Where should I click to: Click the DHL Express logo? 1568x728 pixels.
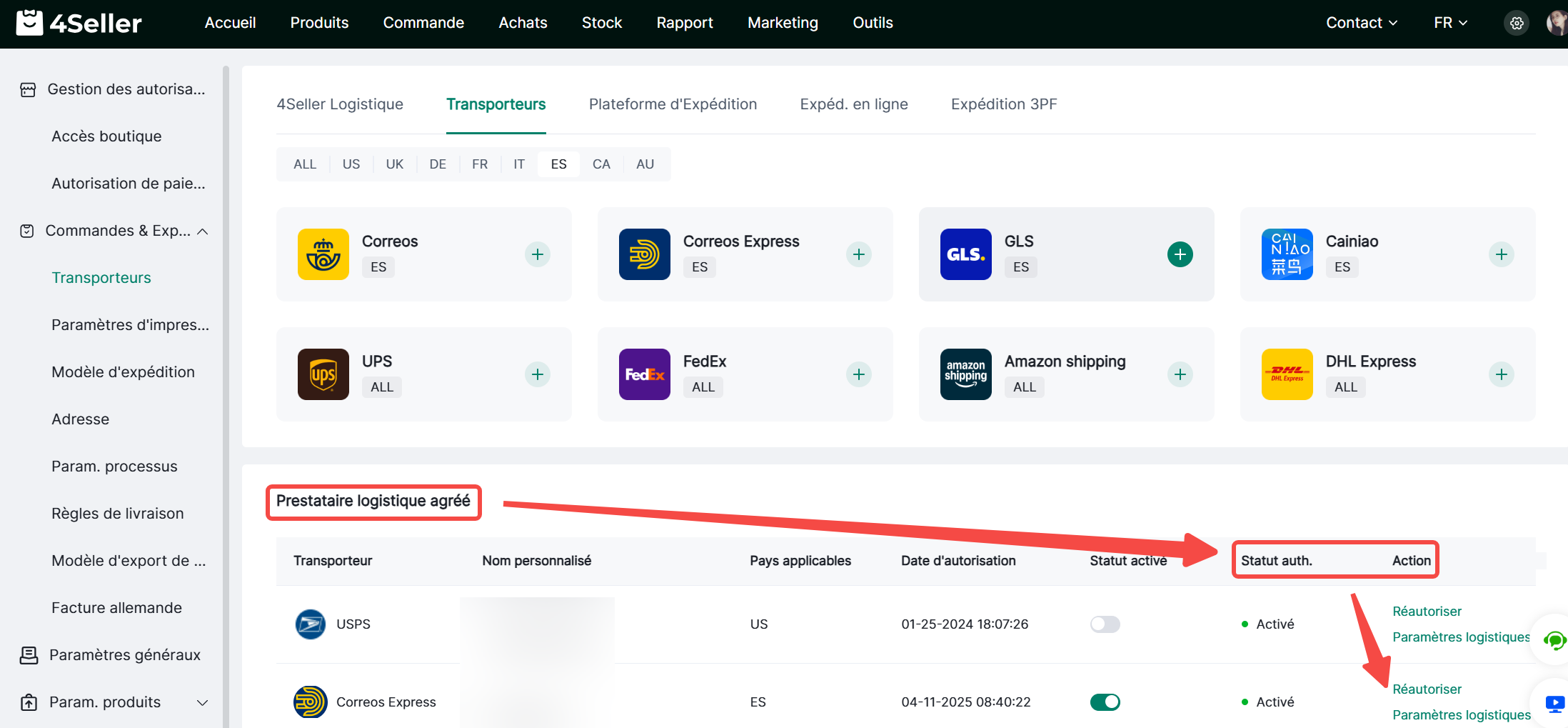1287,374
